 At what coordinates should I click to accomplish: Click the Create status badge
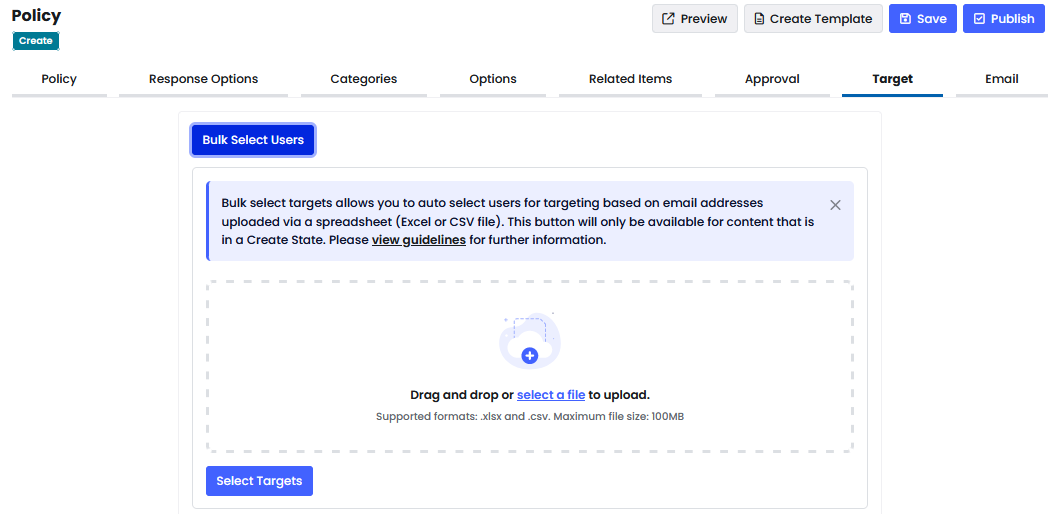(x=36, y=41)
